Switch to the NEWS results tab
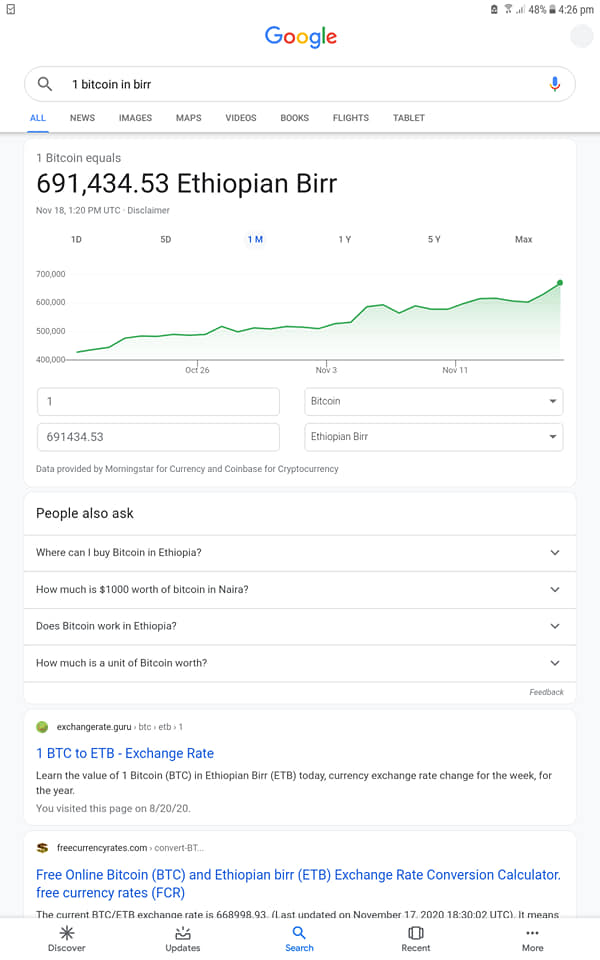 pyautogui.click(x=82, y=118)
